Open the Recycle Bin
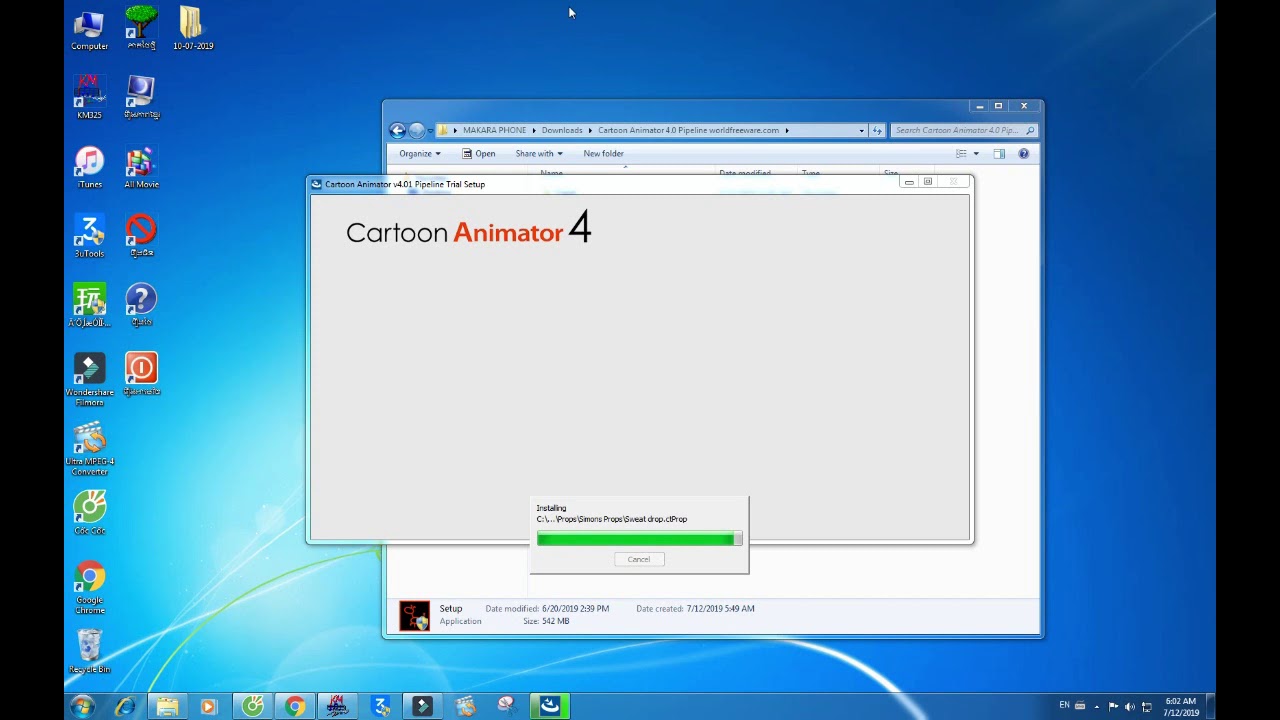 [x=89, y=651]
